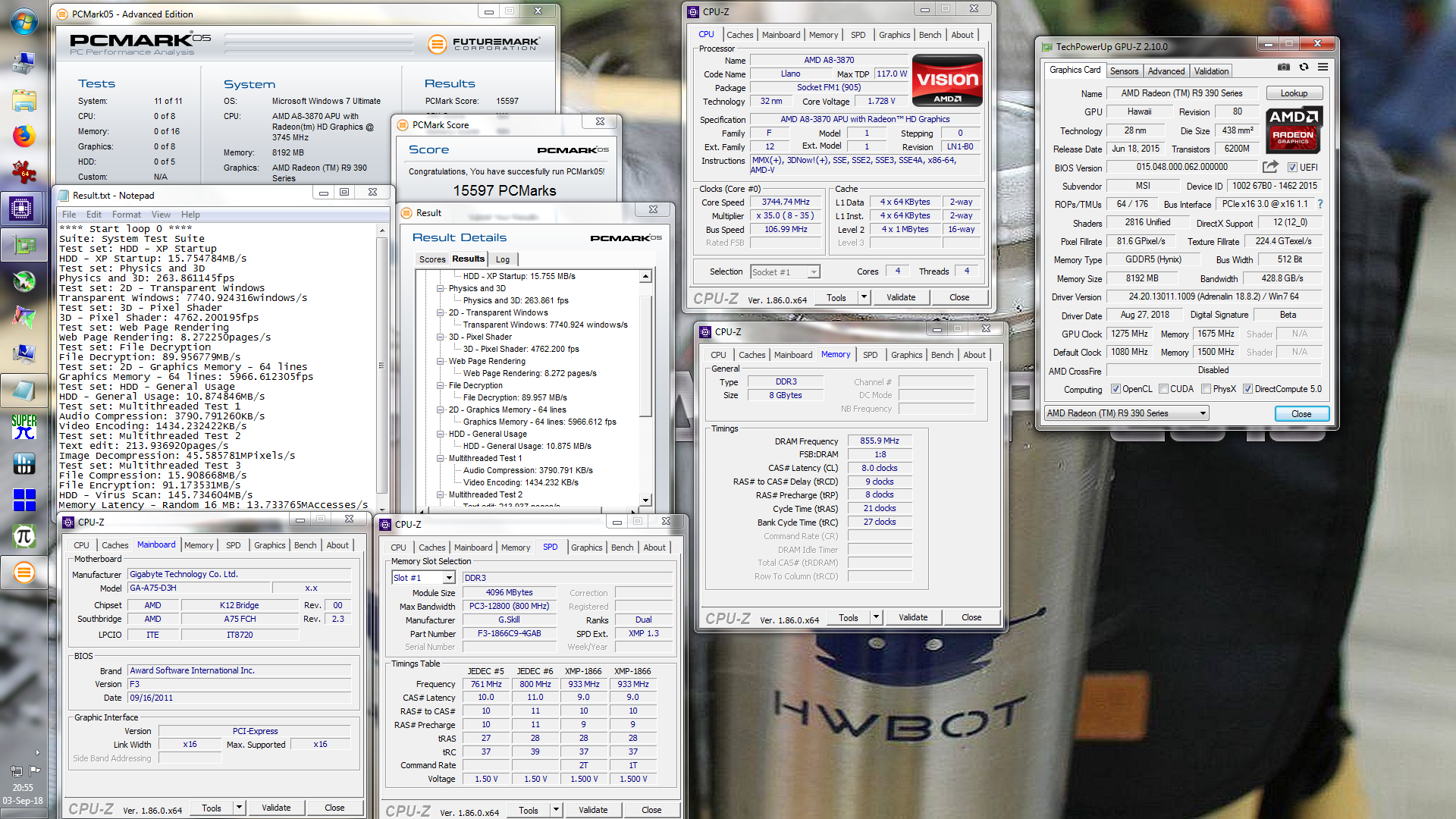1456x819 pixels.
Task: Open the Advanced tab in GPU-Z
Action: pos(1166,71)
